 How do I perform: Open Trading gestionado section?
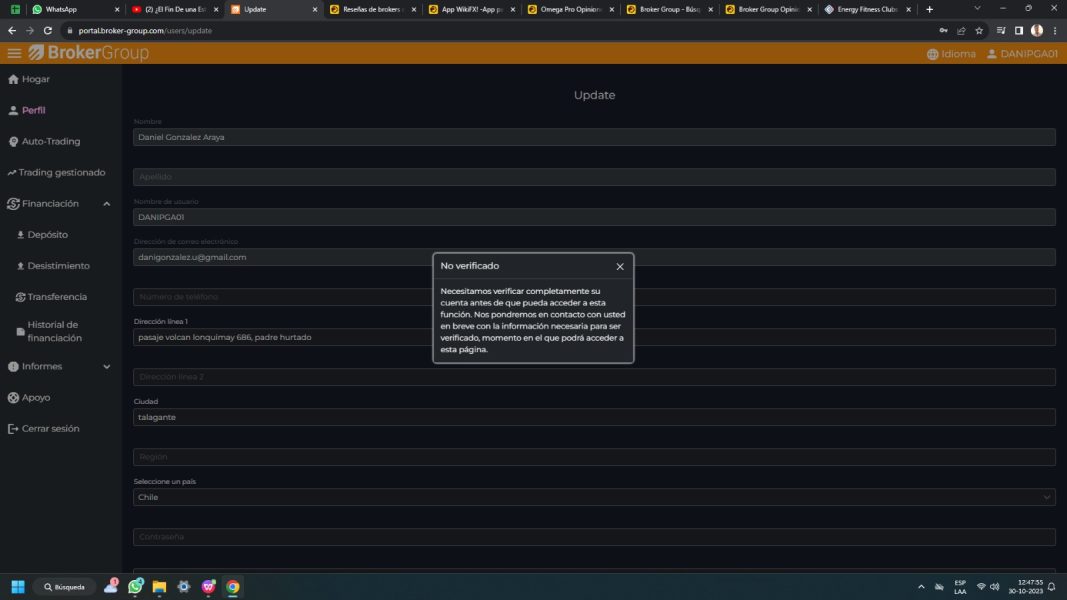click(60, 172)
